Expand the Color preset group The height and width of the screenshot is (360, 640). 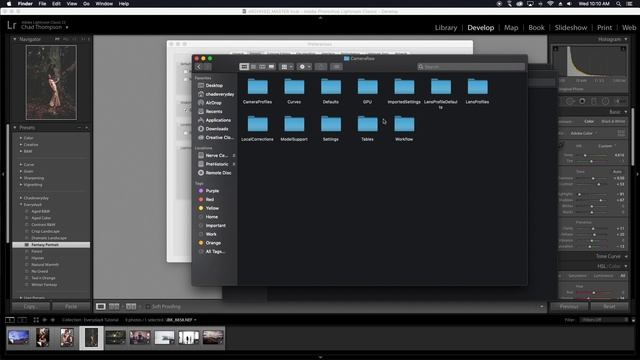tap(21, 138)
